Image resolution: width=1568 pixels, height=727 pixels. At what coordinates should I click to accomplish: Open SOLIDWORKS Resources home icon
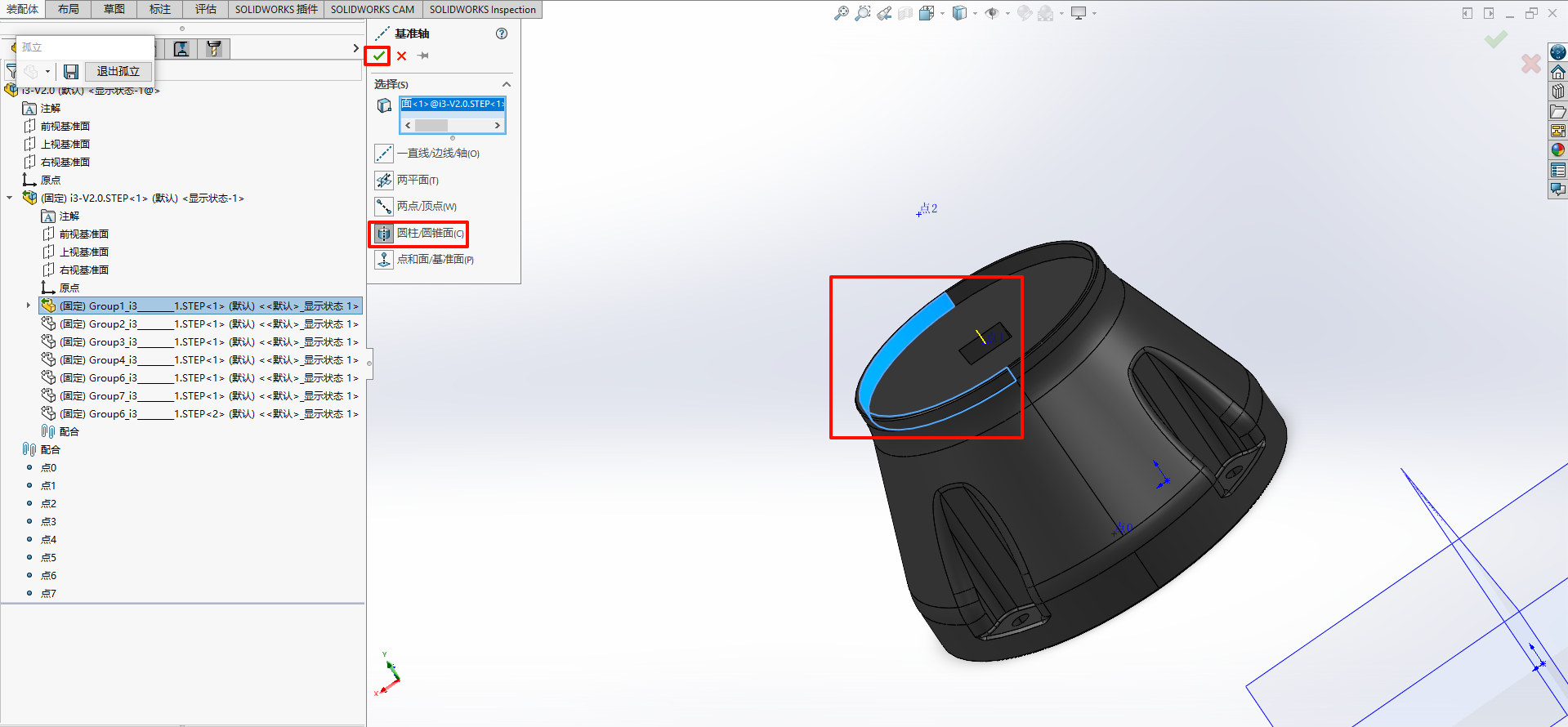coord(1558,72)
